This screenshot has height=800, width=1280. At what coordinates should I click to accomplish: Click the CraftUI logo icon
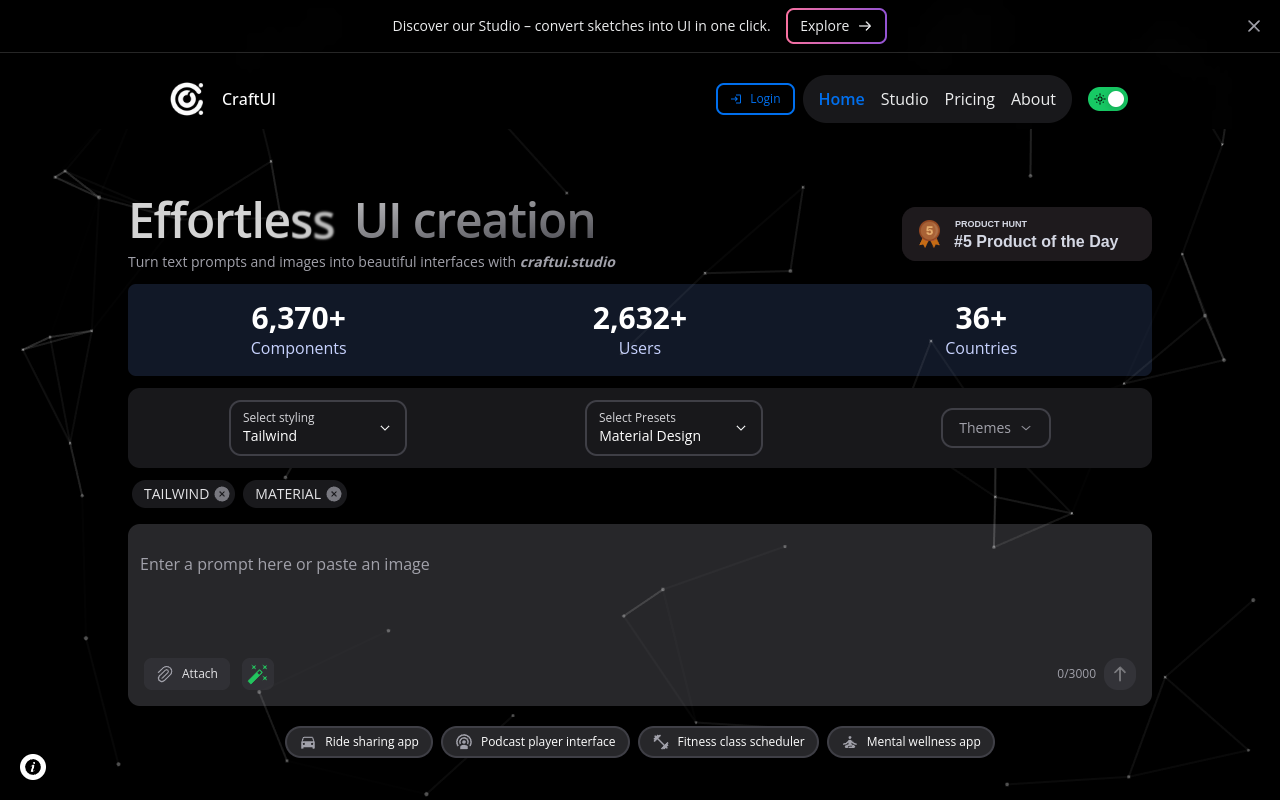[x=187, y=99]
